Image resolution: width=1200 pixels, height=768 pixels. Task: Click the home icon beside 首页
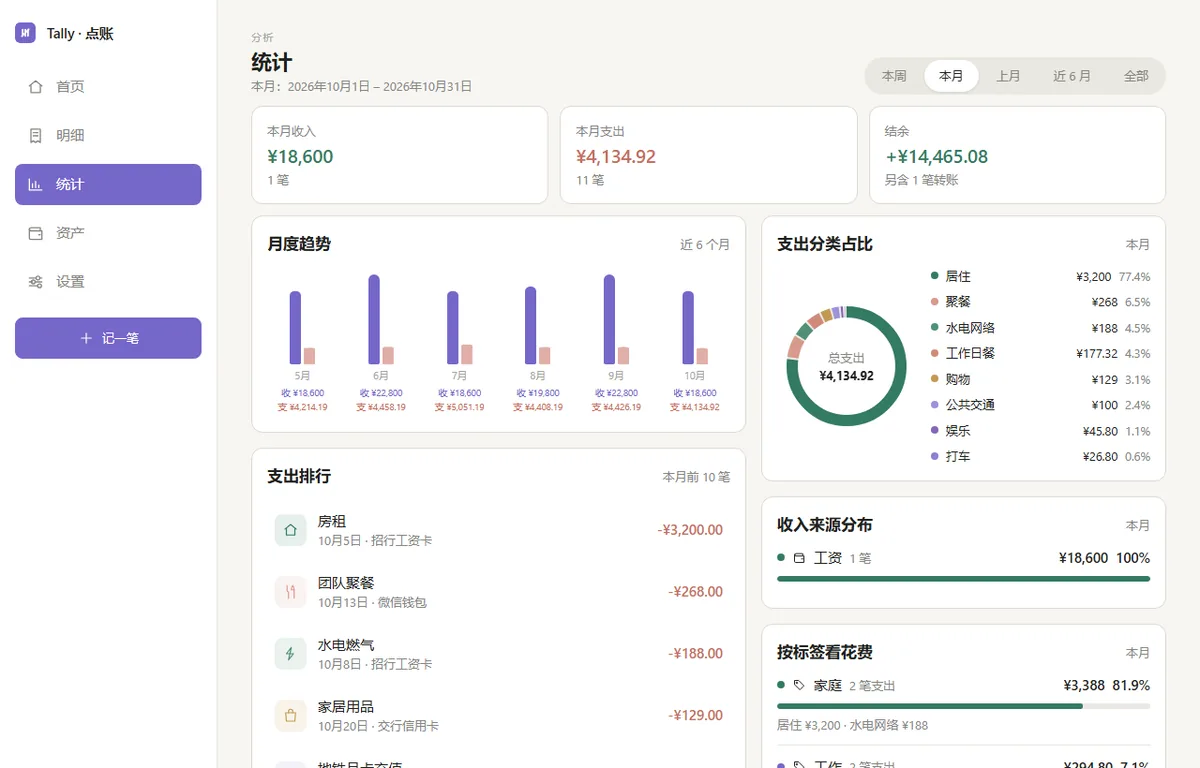(x=36, y=87)
